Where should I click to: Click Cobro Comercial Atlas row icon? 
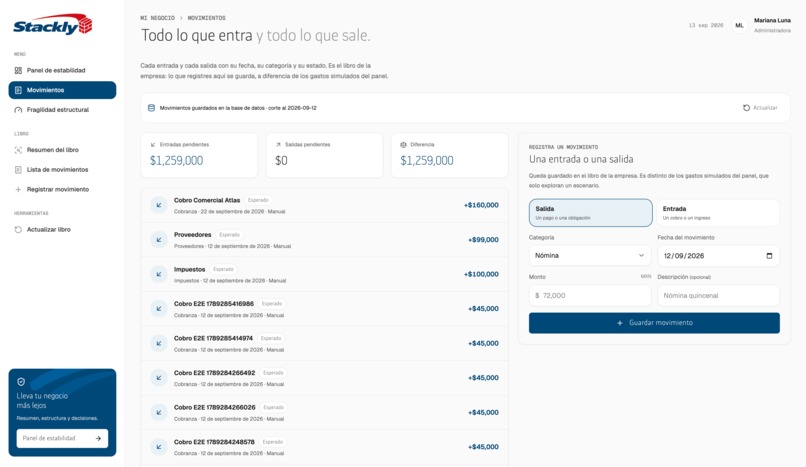[159, 205]
